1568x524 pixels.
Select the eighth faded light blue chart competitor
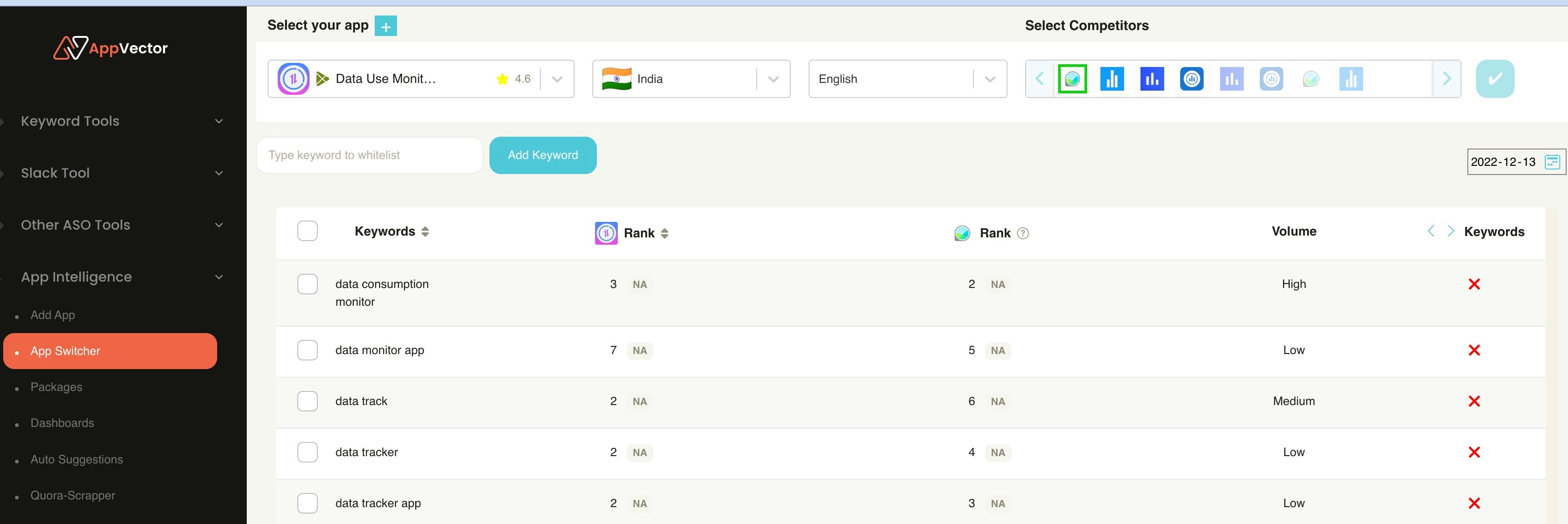[1351, 79]
